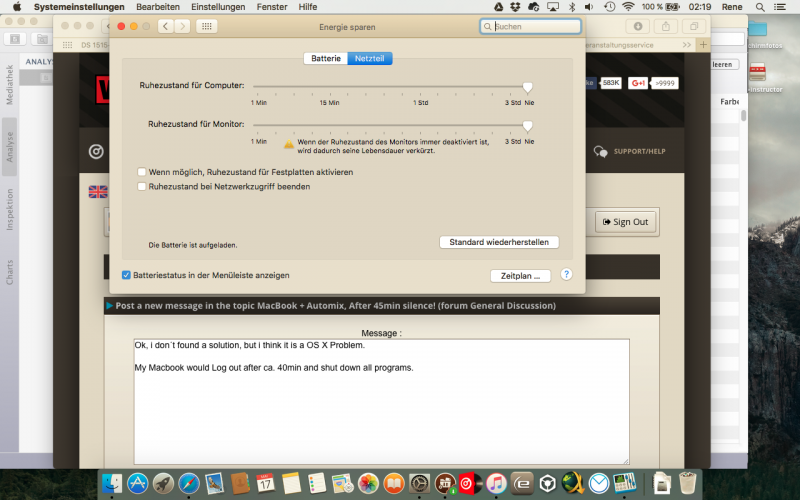
Task: Enable Ruhezustand für Festplatten checkbox
Action: tap(142, 172)
